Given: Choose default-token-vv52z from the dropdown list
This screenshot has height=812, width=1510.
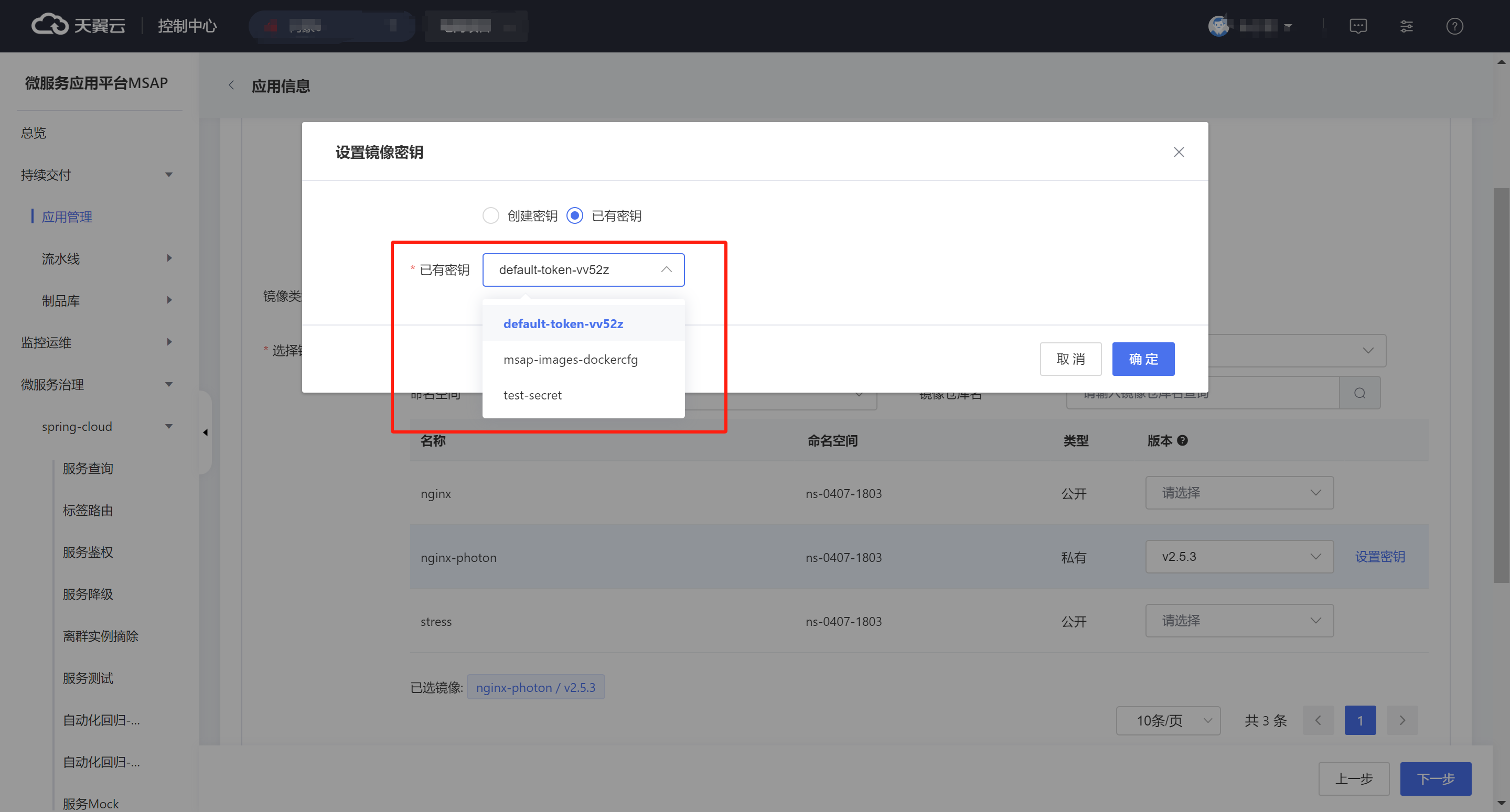Looking at the screenshot, I should pyautogui.click(x=583, y=323).
